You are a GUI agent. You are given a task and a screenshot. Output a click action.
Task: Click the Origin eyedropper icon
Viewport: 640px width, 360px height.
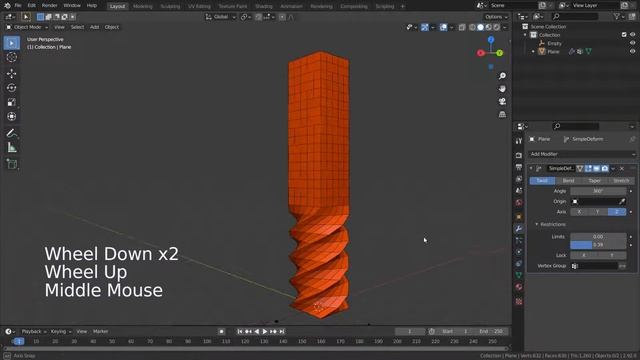(622, 201)
